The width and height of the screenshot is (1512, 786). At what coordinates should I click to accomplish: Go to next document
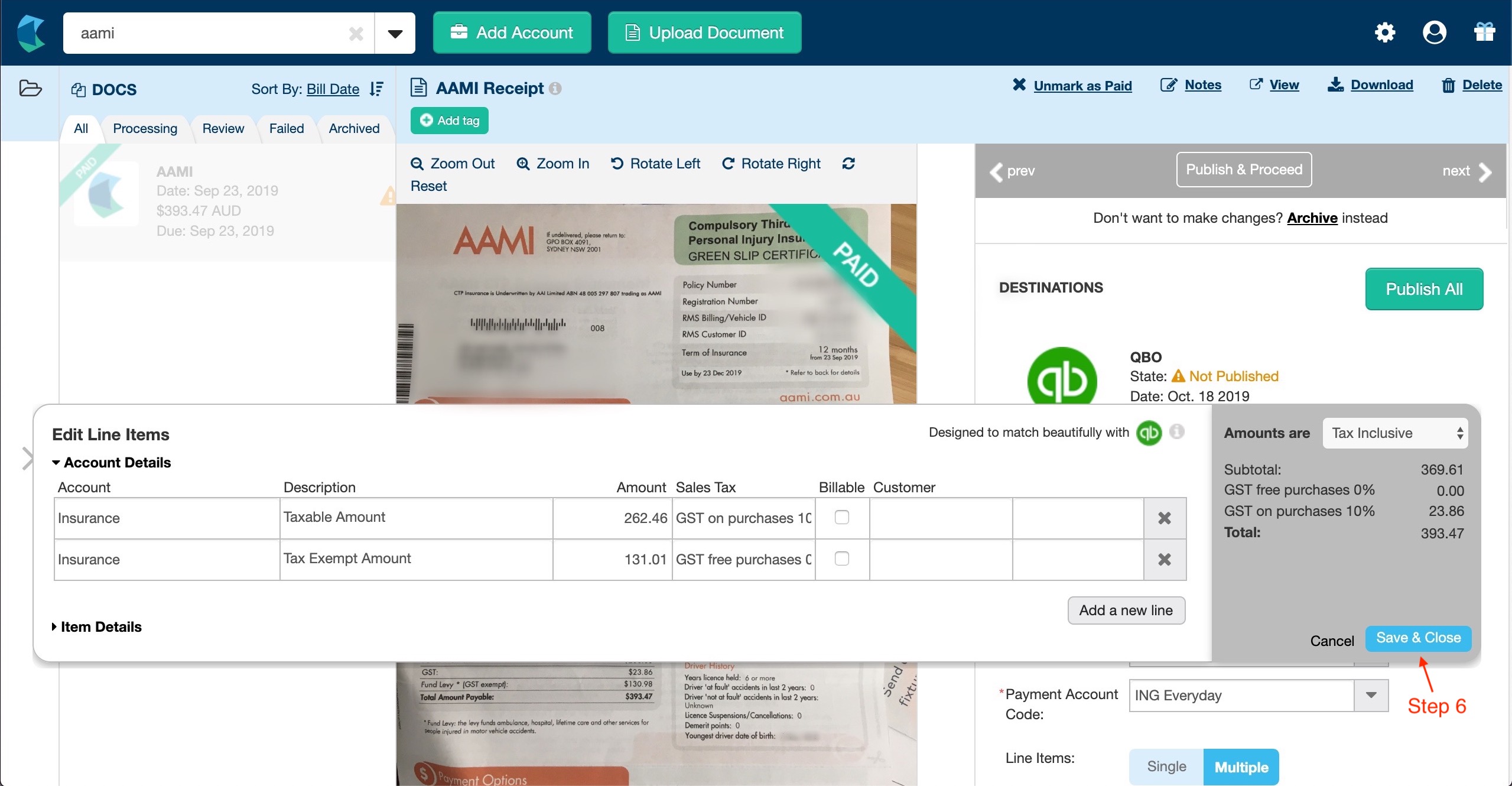point(1467,171)
